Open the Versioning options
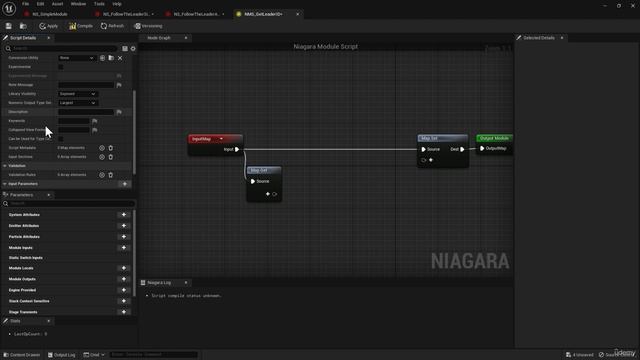Image resolution: width=640 pixels, height=360 pixels. coord(148,26)
